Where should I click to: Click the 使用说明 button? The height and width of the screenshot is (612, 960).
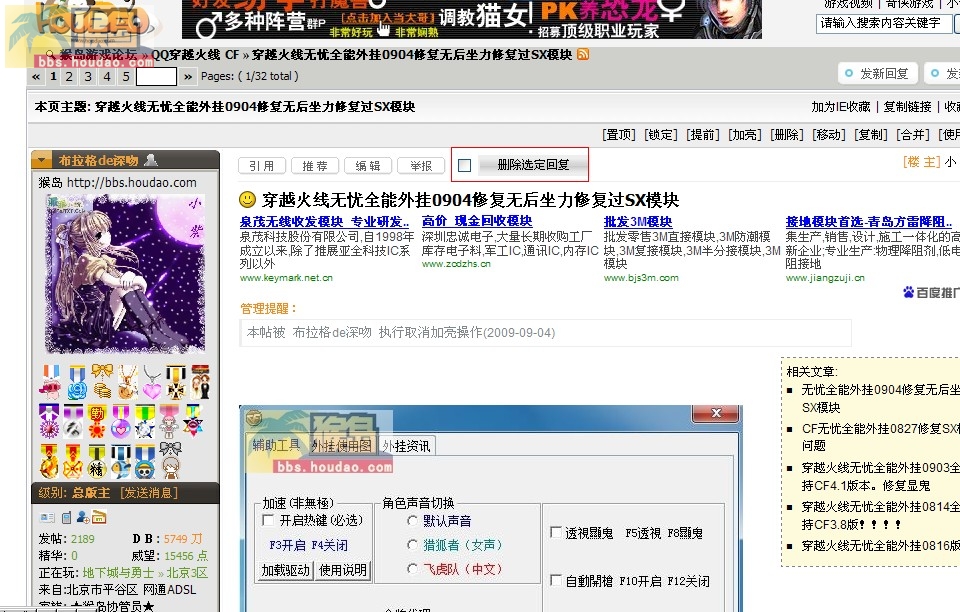343,570
